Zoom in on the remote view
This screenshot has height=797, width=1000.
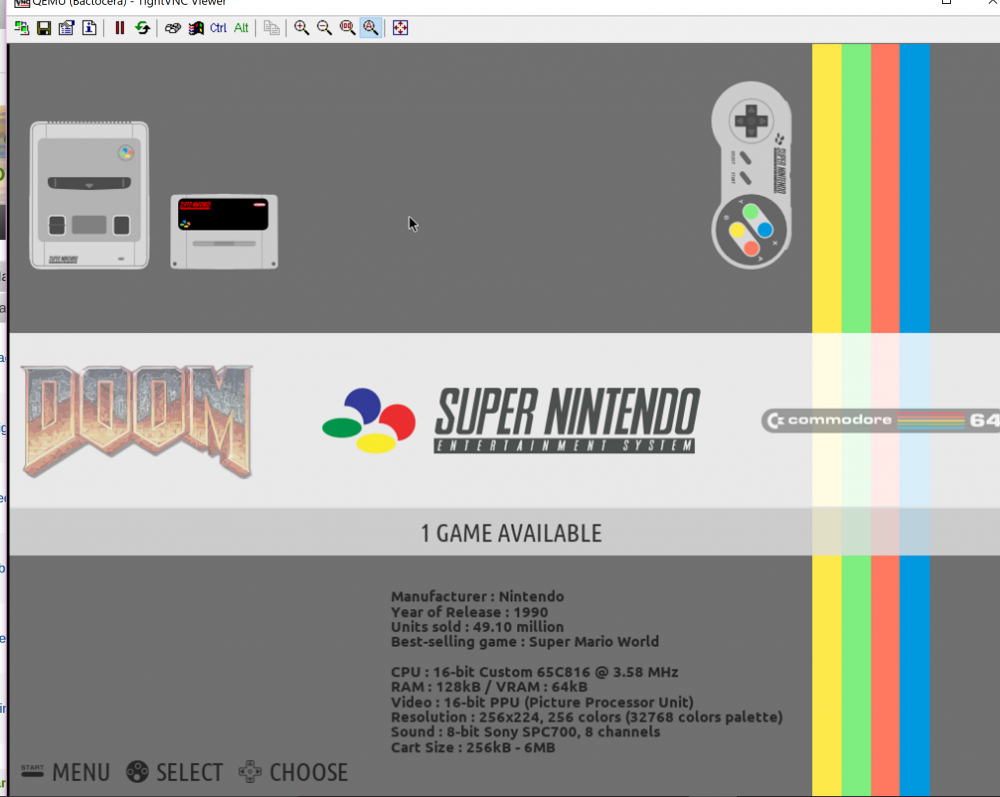point(302,28)
